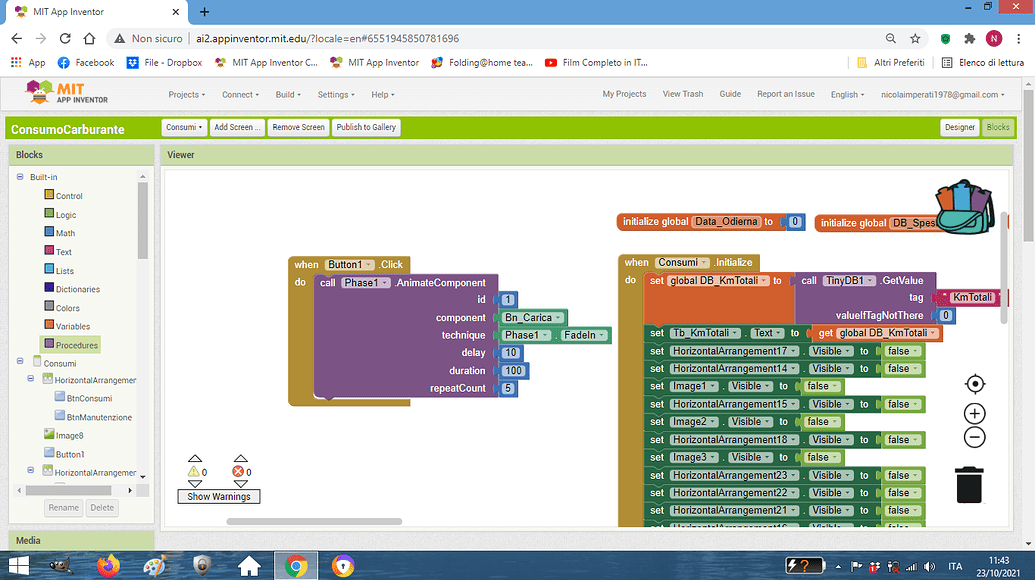Click the Show Warnings button
This screenshot has width=1035, height=580.
point(218,496)
